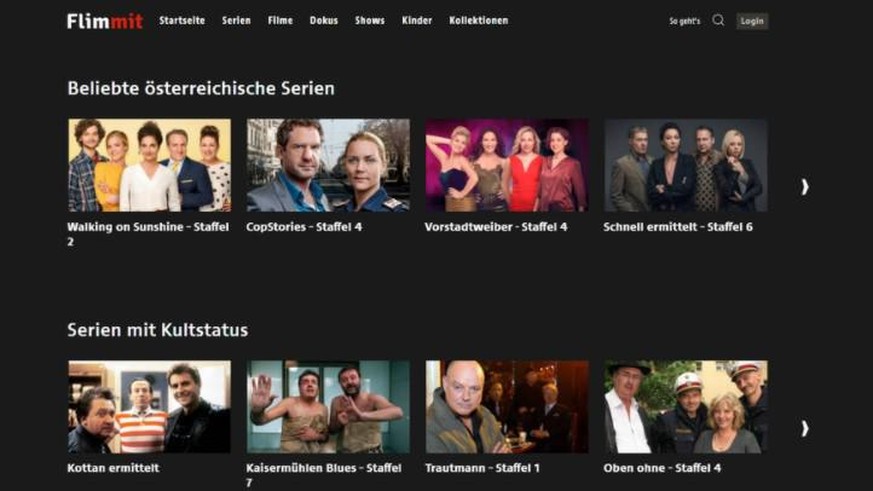
Task: Click the Flimmit logo
Action: click(x=105, y=21)
